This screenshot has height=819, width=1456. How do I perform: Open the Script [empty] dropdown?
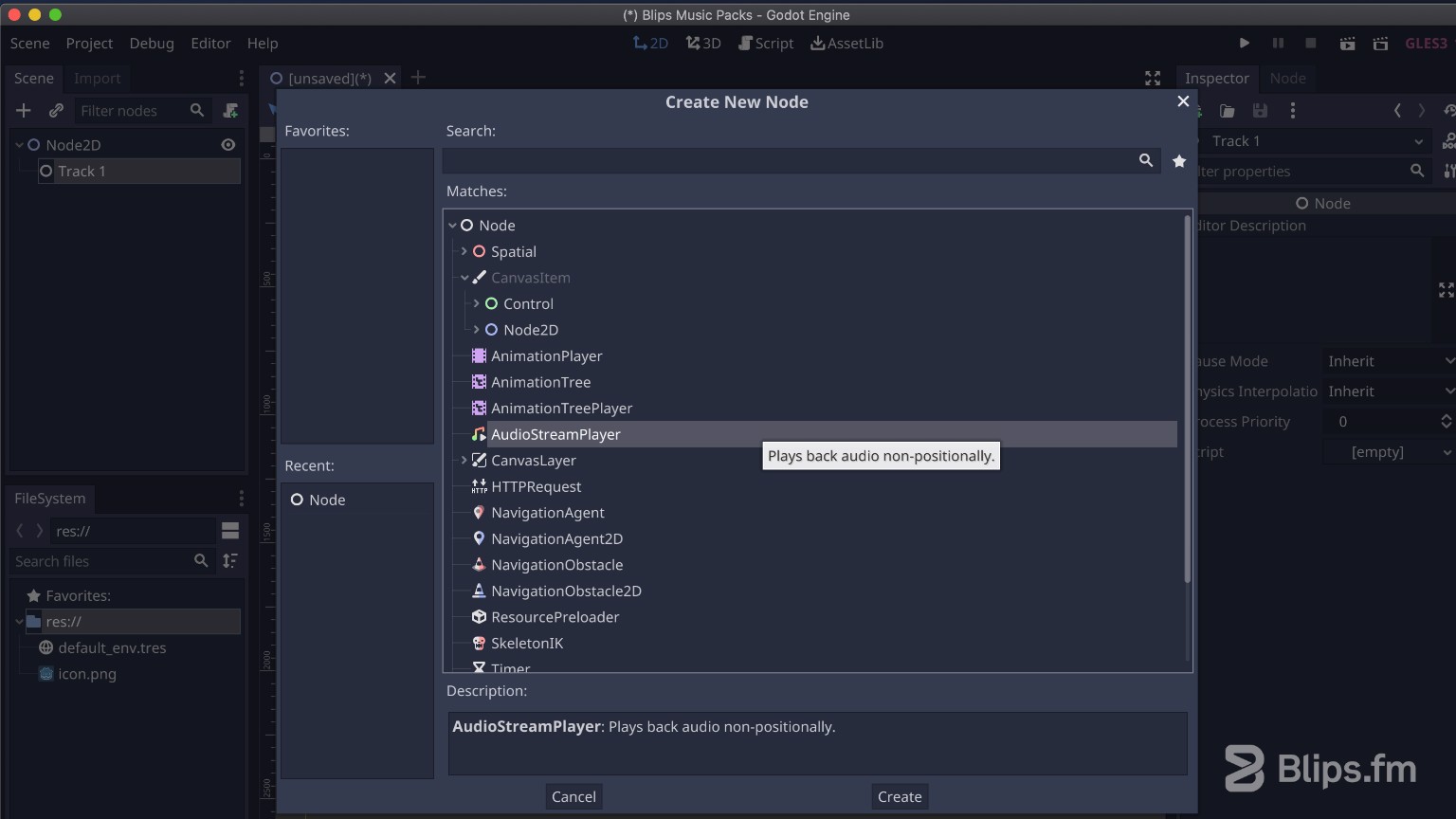click(x=1389, y=452)
